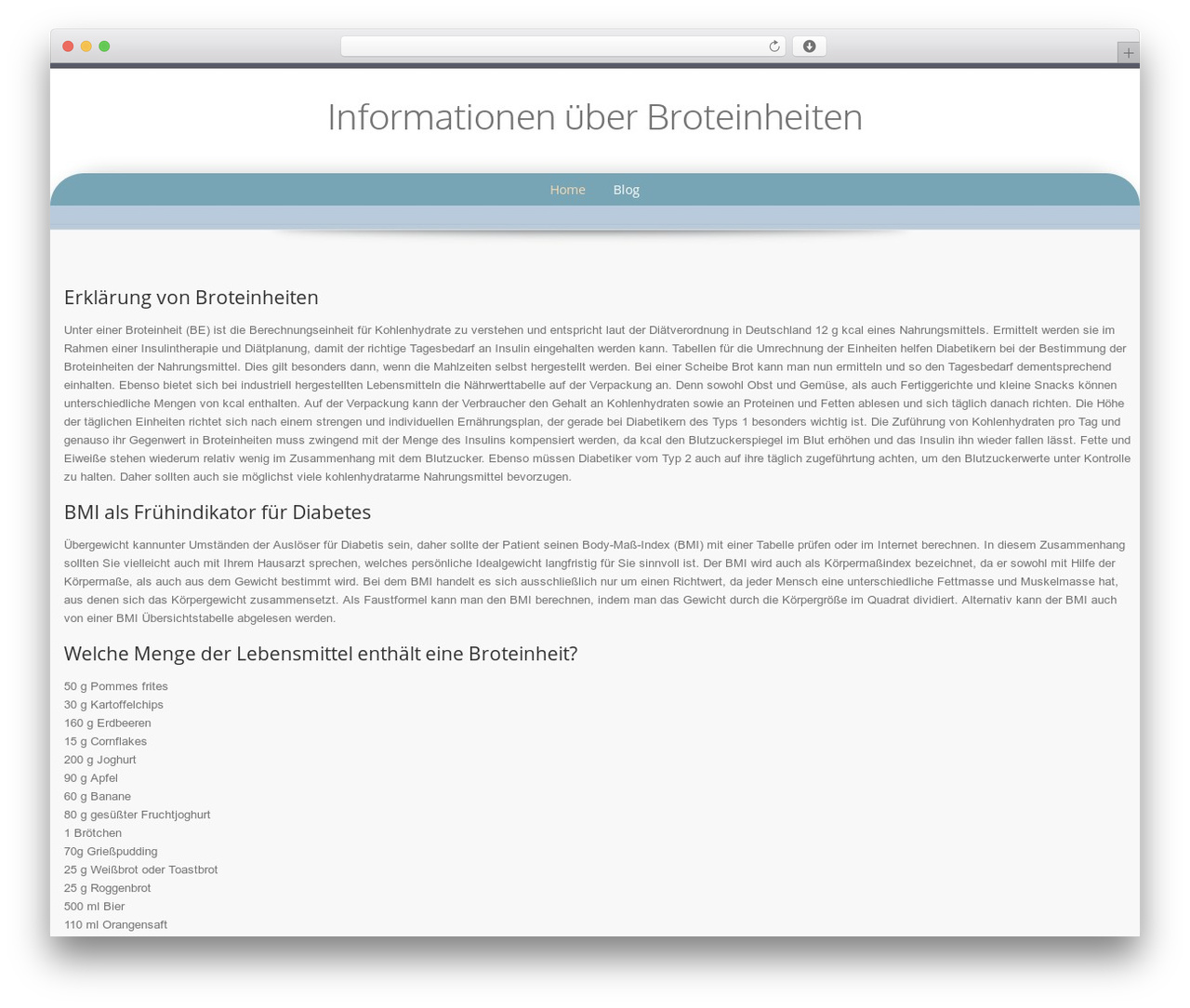The height and width of the screenshot is (1008, 1190).
Task: Select the line 90 g Apfel
Action: pyautogui.click(x=91, y=778)
